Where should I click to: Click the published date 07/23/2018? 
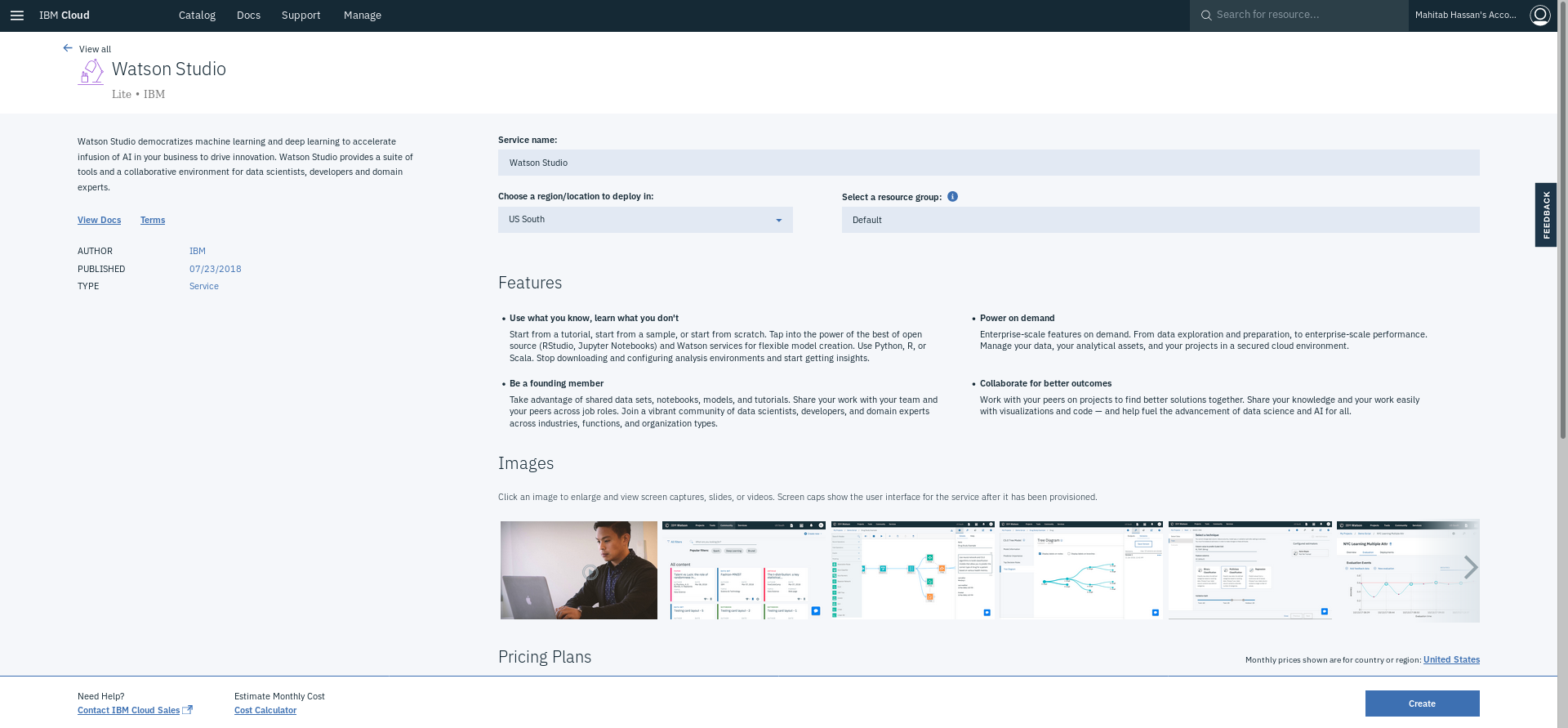[x=216, y=269]
